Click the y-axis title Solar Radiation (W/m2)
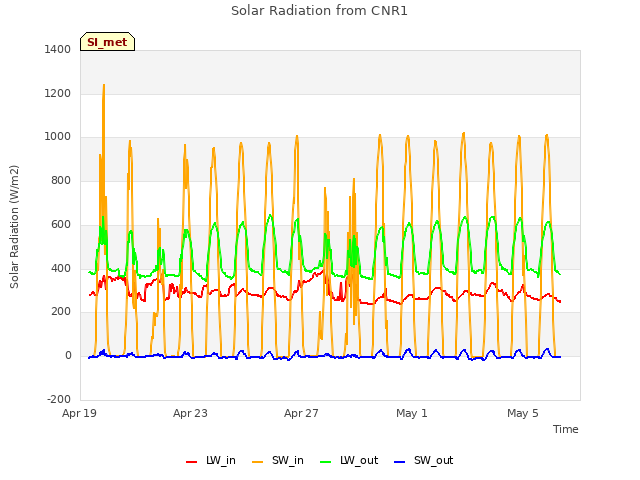Screen dimensions: 640x480 [14, 227]
